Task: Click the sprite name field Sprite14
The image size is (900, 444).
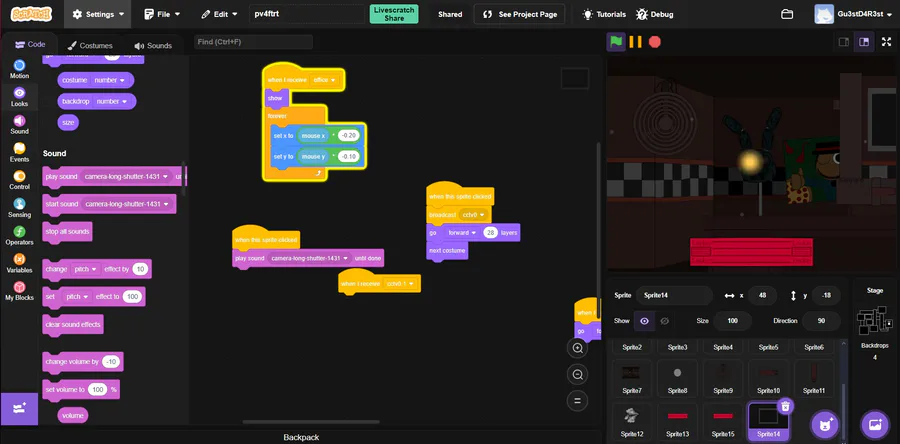Action: coord(674,295)
